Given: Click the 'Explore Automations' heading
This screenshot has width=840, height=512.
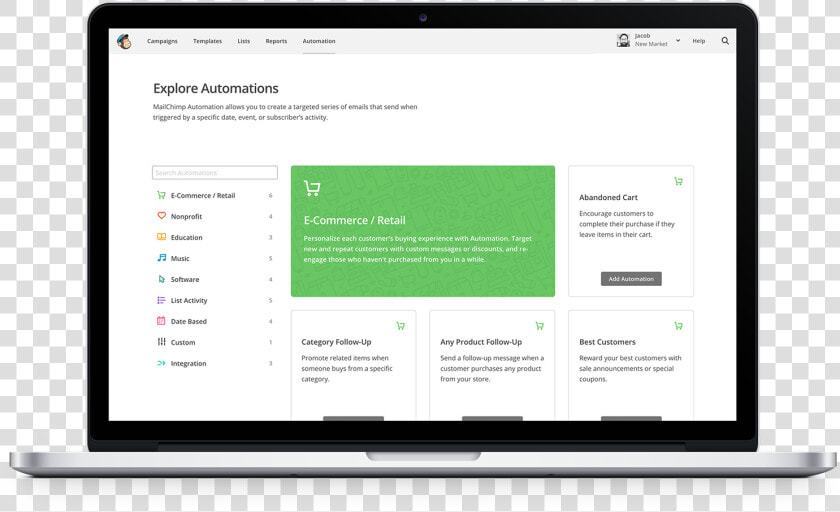Looking at the screenshot, I should pyautogui.click(x=216, y=88).
